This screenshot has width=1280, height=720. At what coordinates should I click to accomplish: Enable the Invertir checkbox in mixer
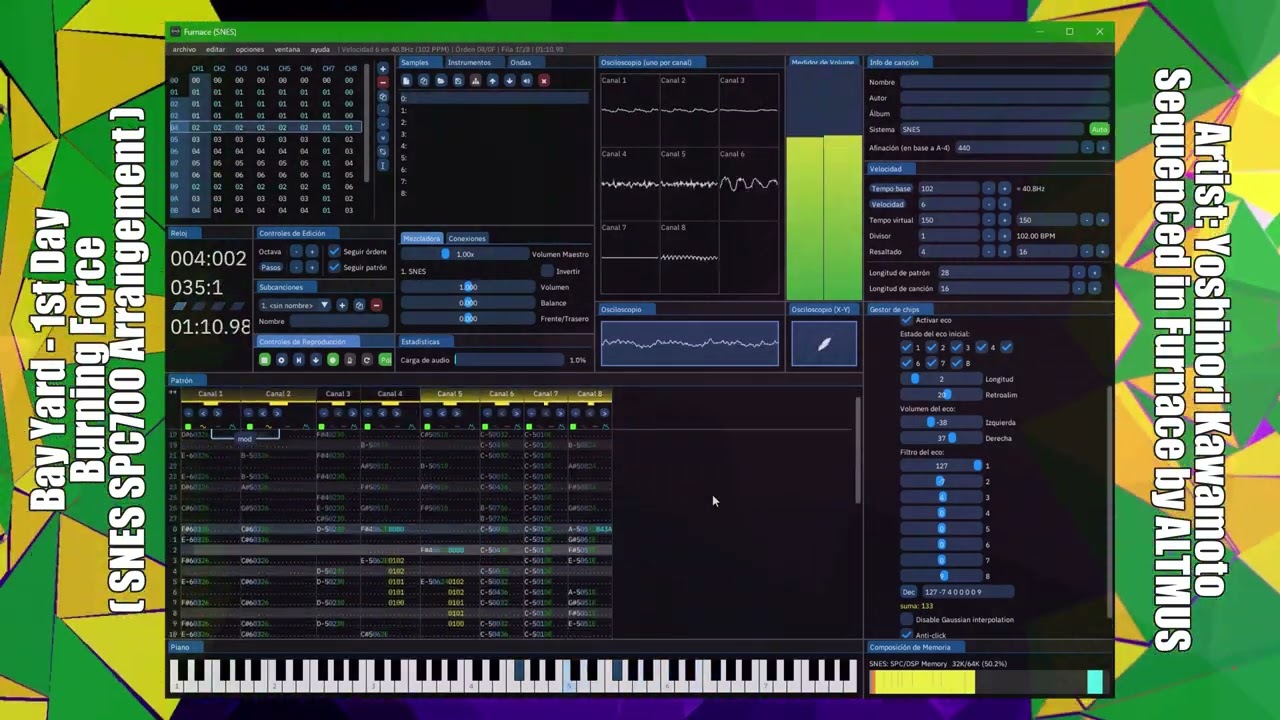point(547,271)
